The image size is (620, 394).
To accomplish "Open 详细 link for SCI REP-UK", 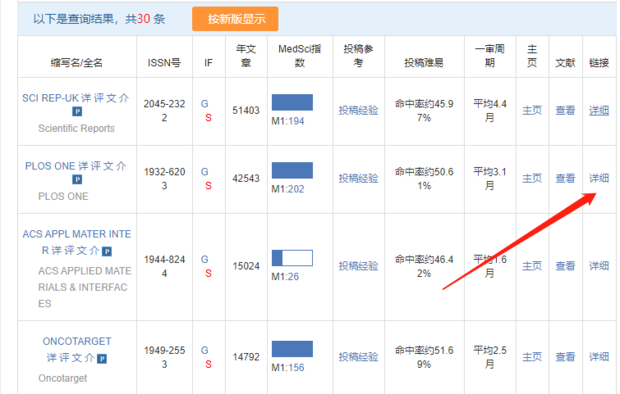I will tap(599, 110).
